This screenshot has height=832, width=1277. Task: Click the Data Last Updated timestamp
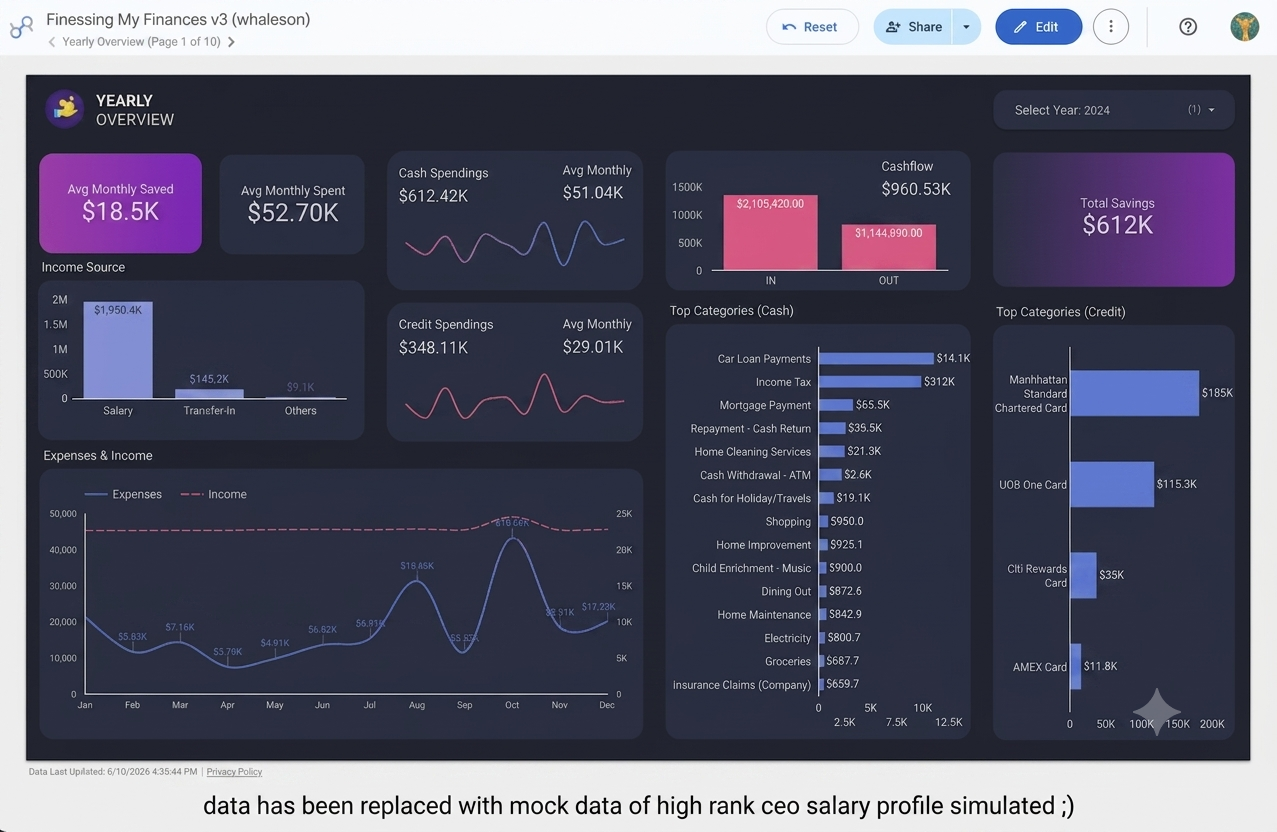(114, 772)
